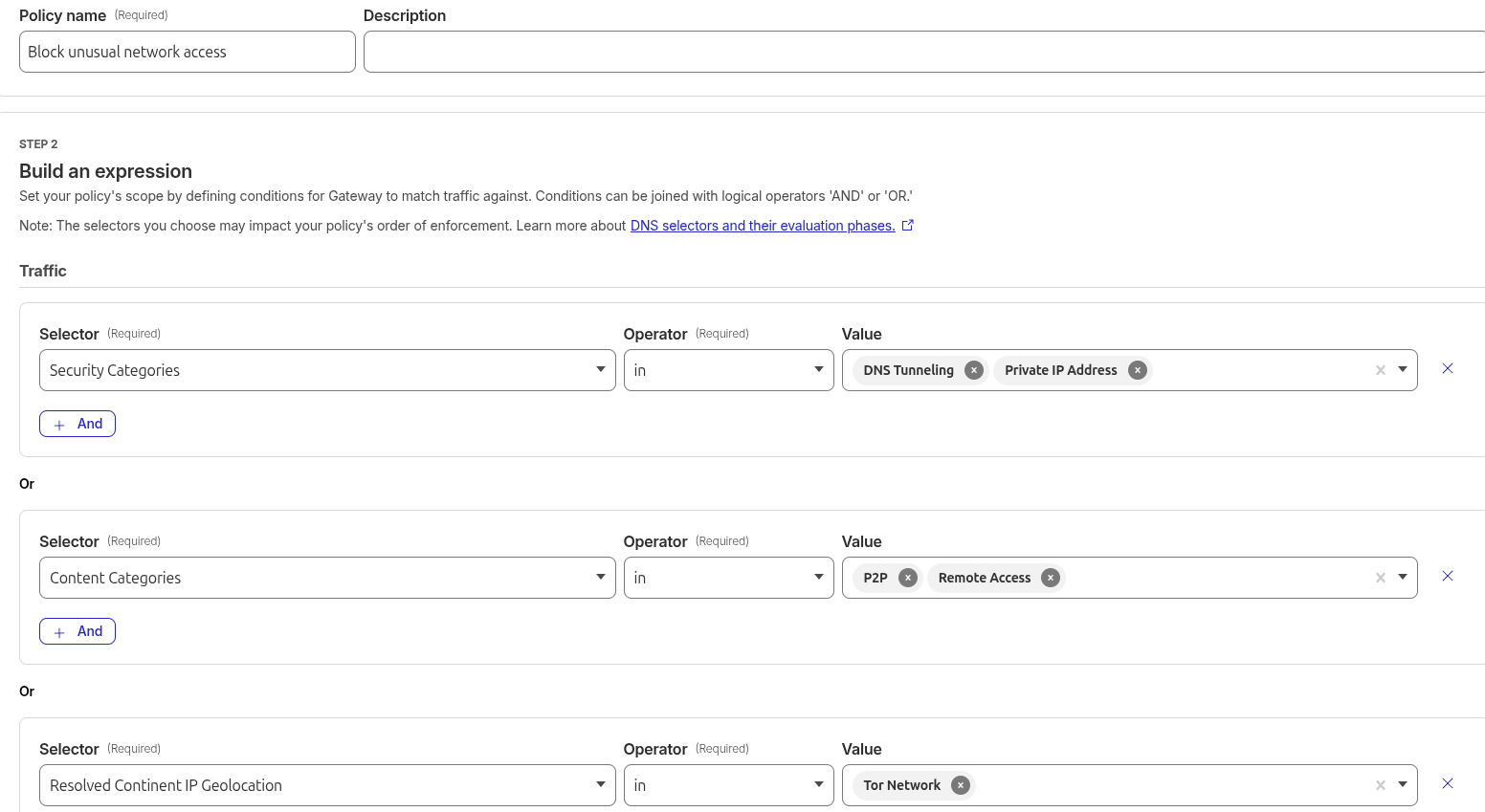Remove the DNS Tunneling value chip
Screen dimensions: 1485x812
(974, 370)
